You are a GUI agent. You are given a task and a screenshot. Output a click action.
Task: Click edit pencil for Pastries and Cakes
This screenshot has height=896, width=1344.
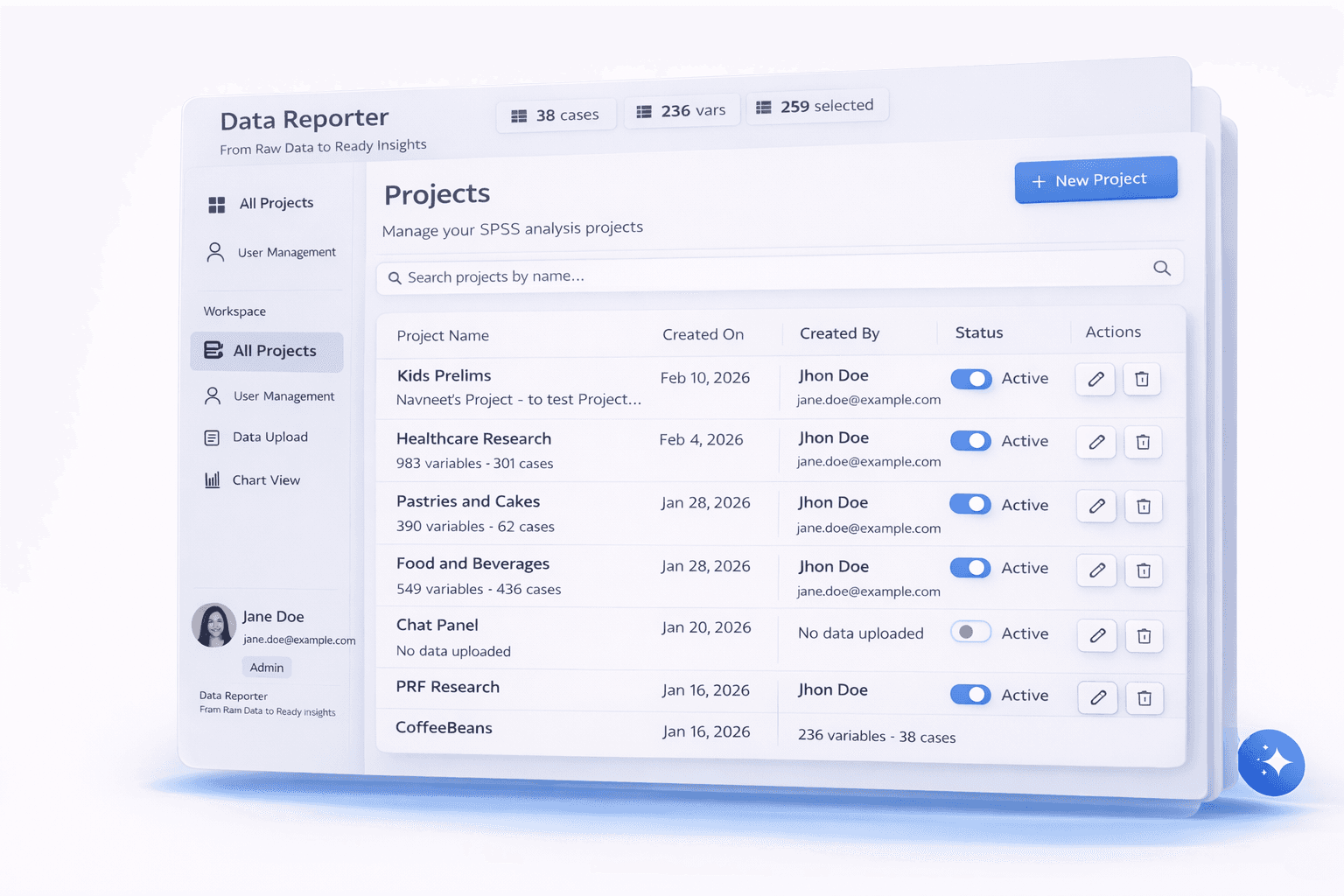point(1096,507)
